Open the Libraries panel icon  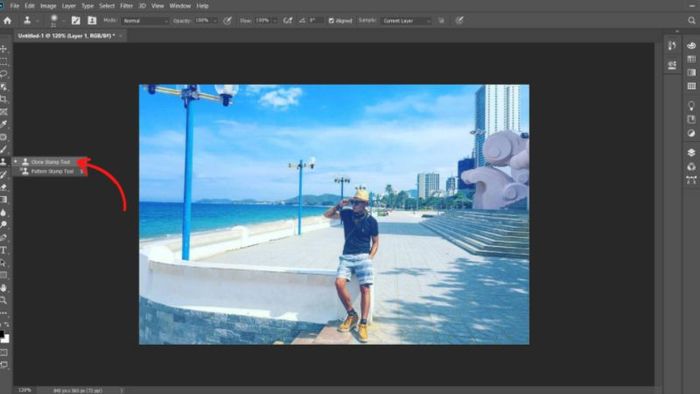[x=691, y=120]
